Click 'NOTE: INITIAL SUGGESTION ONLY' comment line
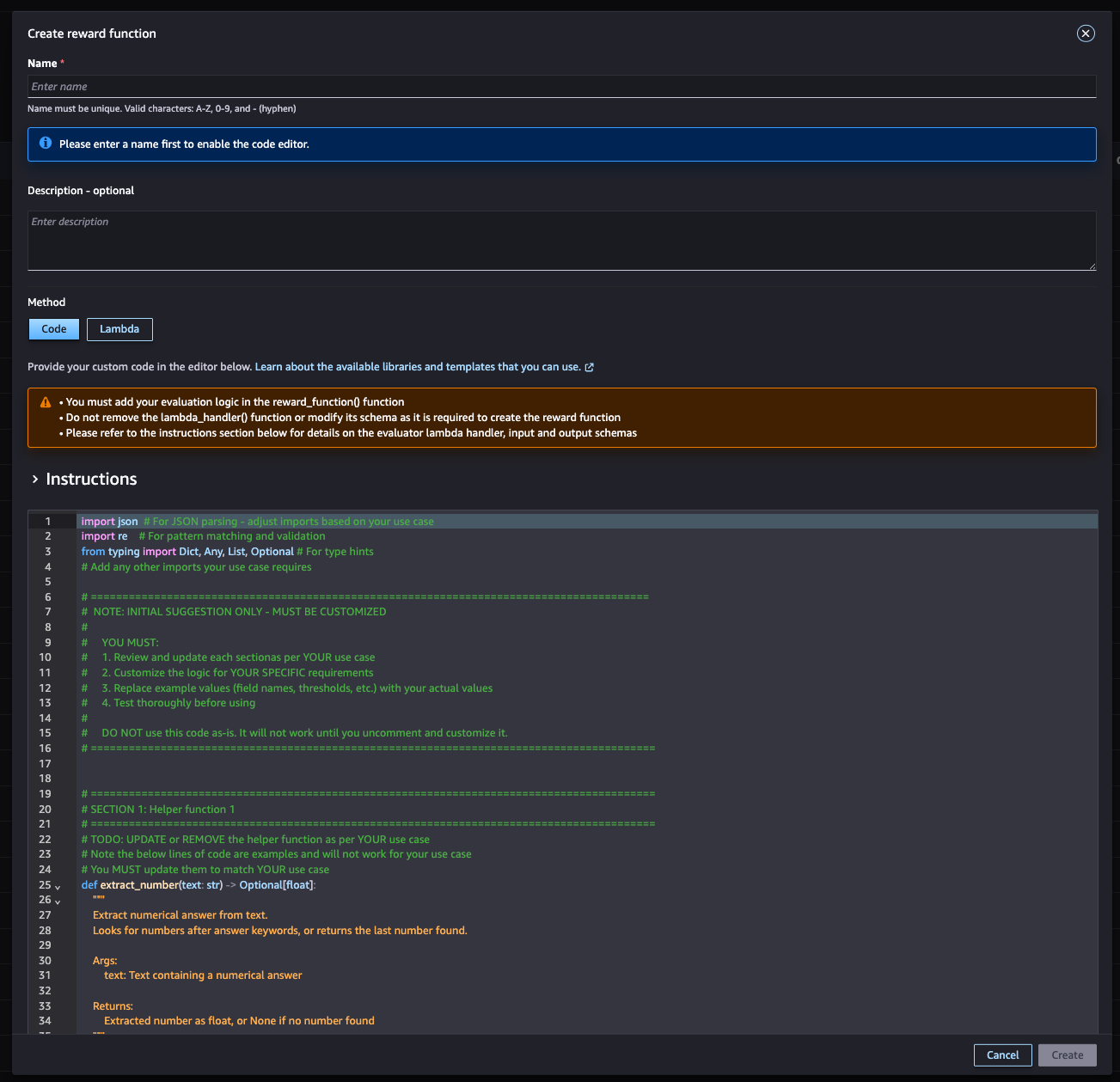The width and height of the screenshot is (1120, 1082). pyautogui.click(x=234, y=612)
